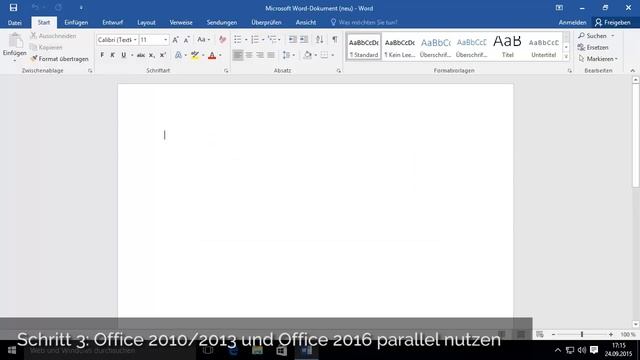Click vertical scrollbar up arrow
Viewport: 640px width, 360px height.
(636, 80)
